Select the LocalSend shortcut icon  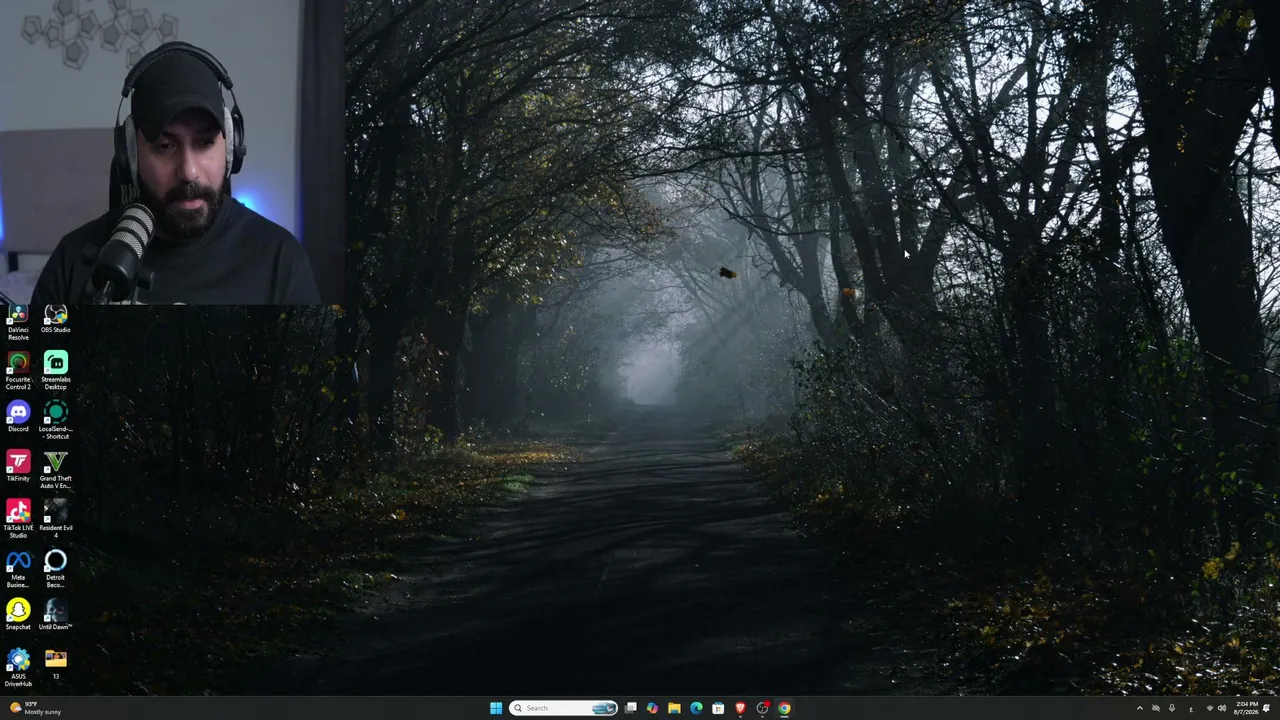tap(55, 421)
